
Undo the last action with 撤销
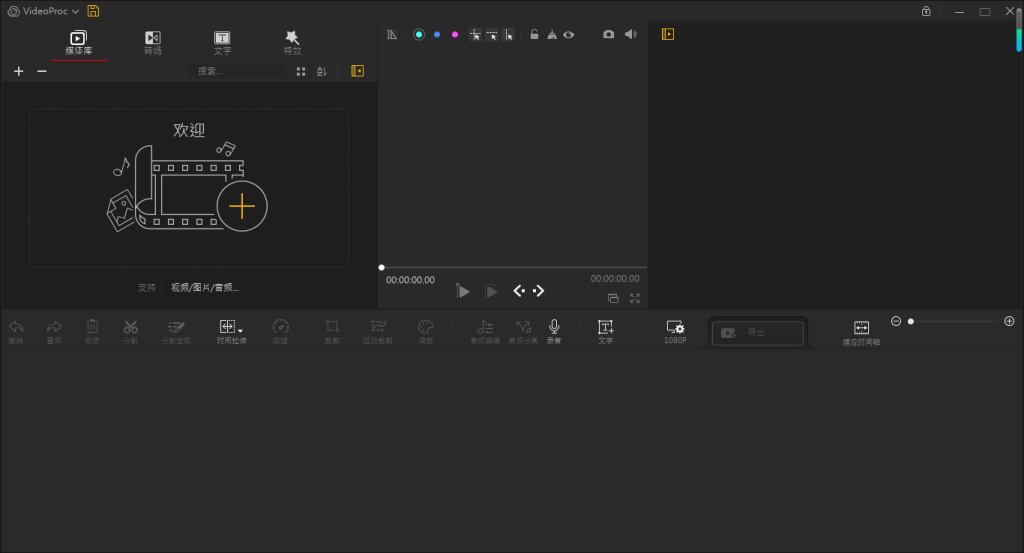pyautogui.click(x=16, y=331)
